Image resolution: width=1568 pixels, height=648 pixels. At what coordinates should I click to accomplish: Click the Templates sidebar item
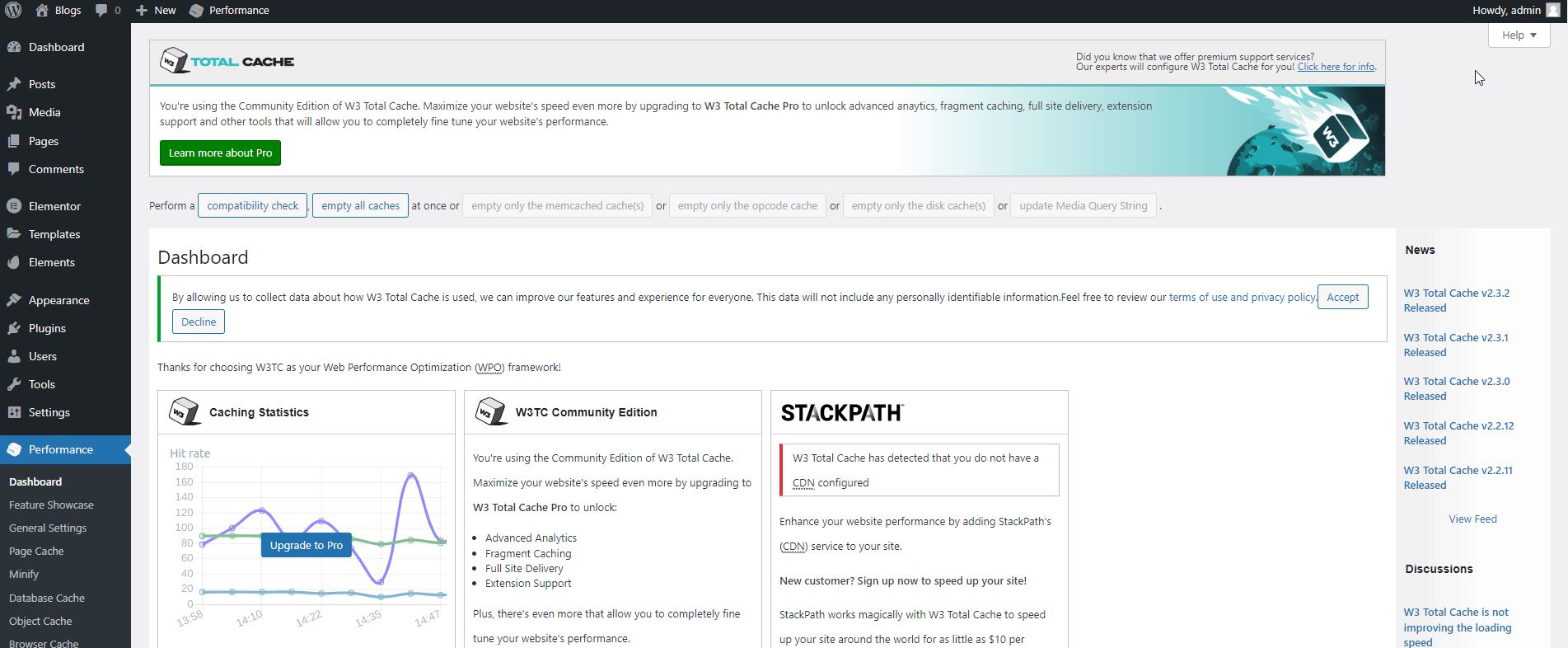coord(65,234)
